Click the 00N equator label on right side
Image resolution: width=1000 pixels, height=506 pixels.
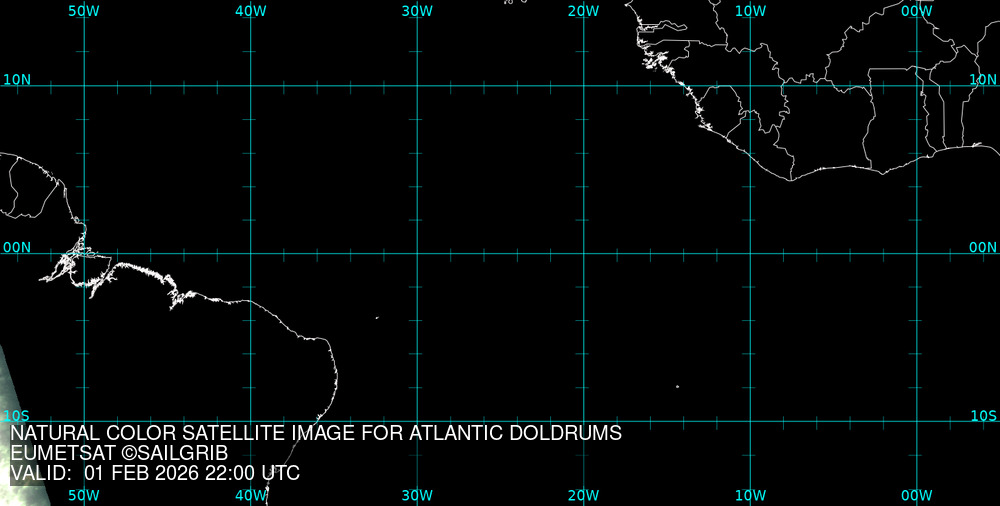pos(983,247)
